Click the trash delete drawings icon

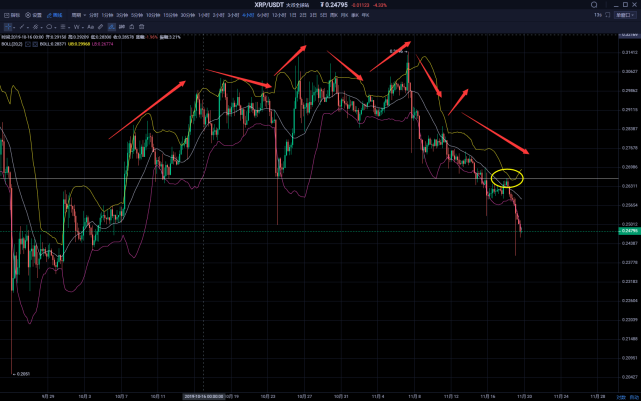pos(141,27)
